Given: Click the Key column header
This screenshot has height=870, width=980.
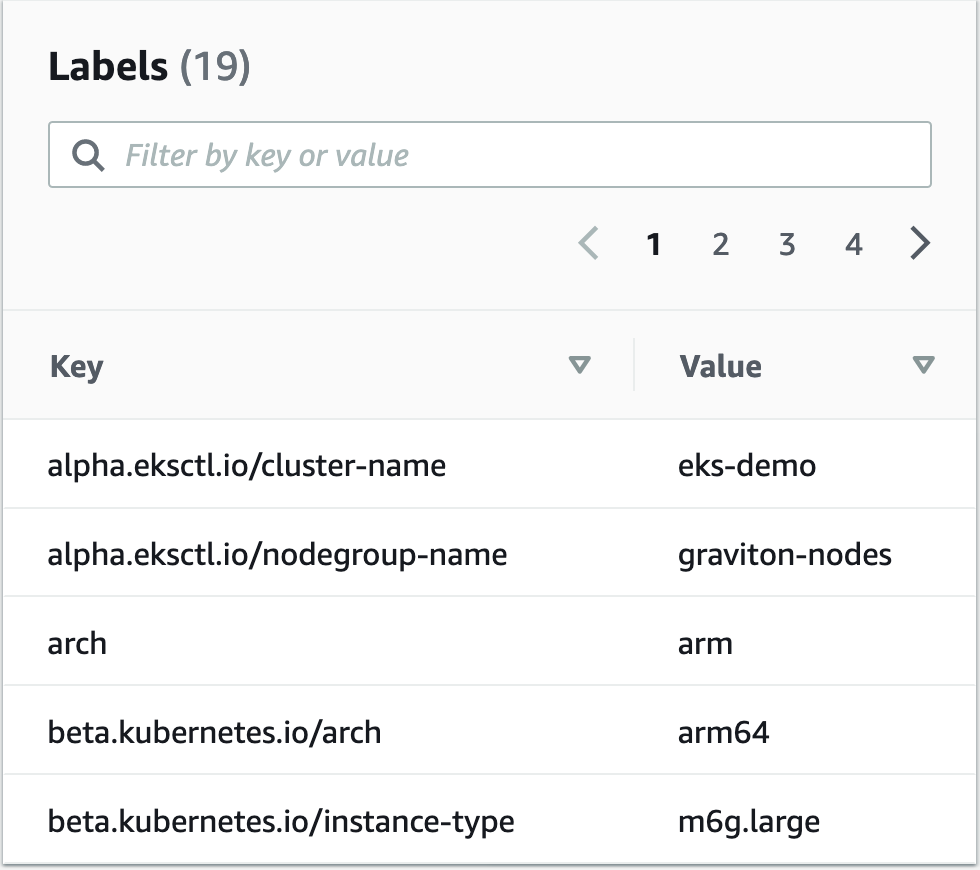Looking at the screenshot, I should pyautogui.click(x=76, y=366).
